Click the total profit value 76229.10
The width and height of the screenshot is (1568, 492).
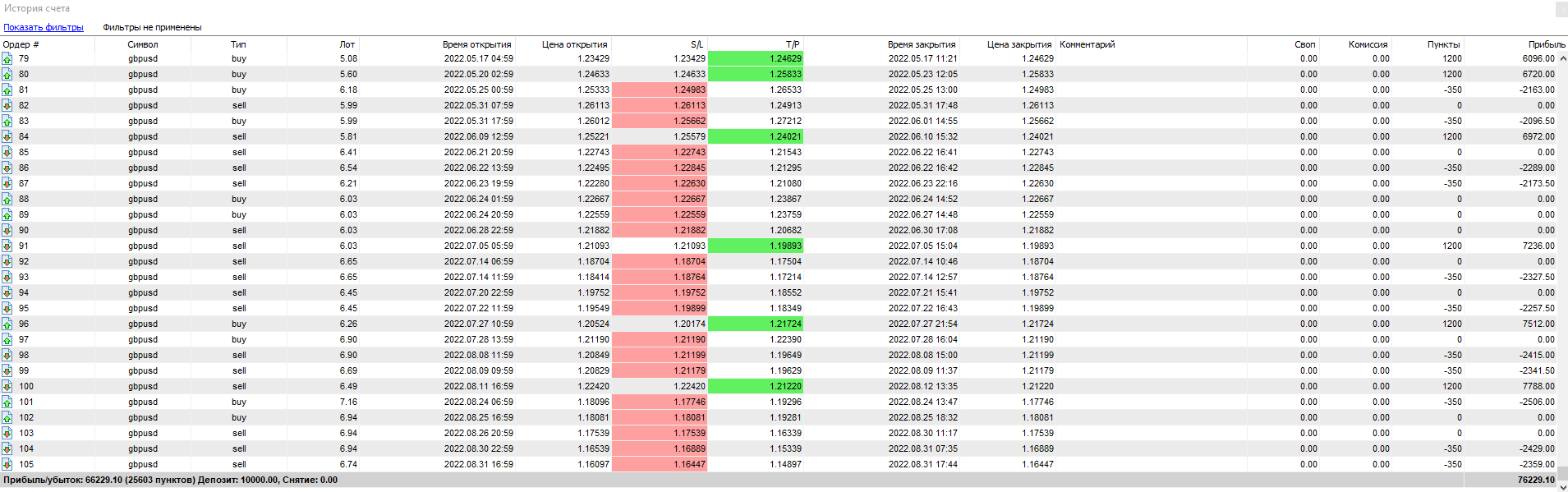(x=1535, y=480)
